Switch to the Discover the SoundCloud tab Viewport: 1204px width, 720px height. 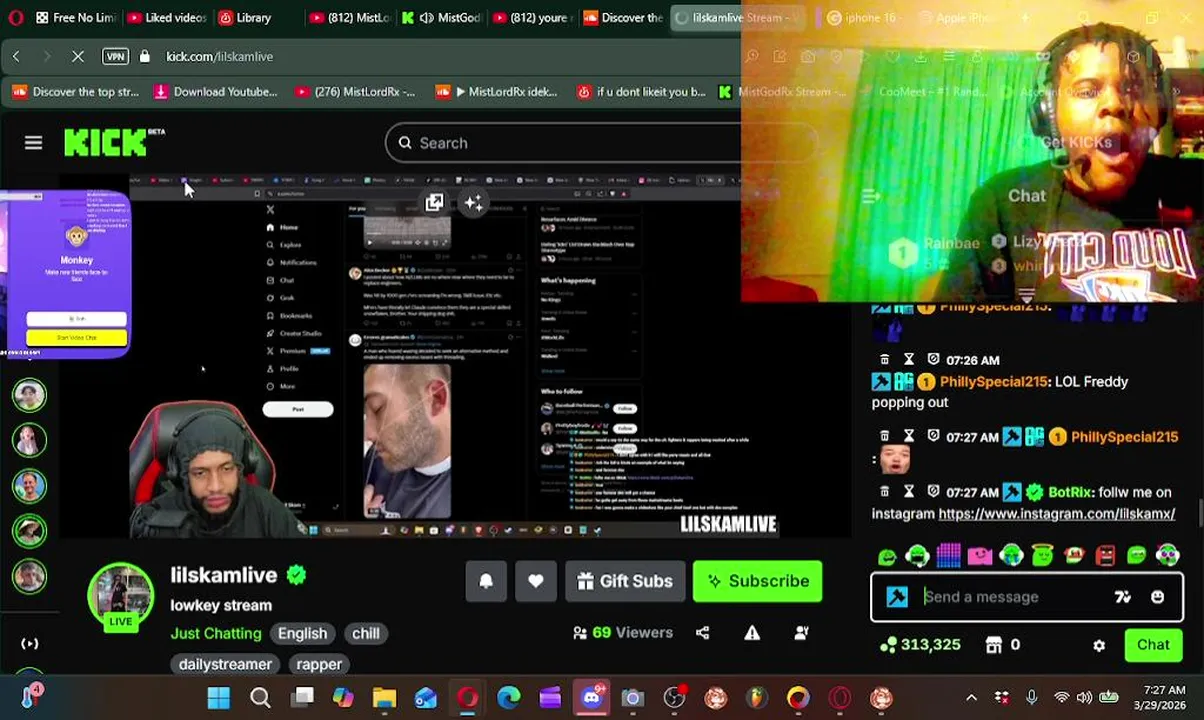click(622, 18)
